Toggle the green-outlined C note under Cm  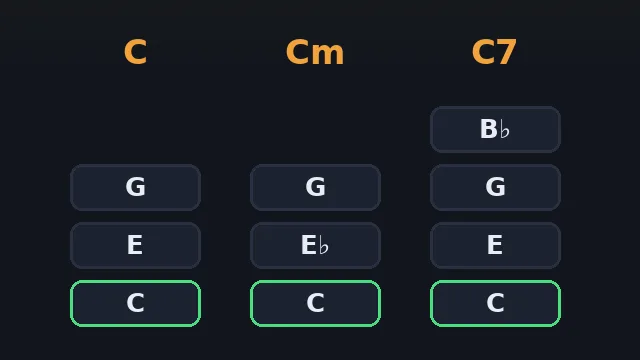(316, 303)
